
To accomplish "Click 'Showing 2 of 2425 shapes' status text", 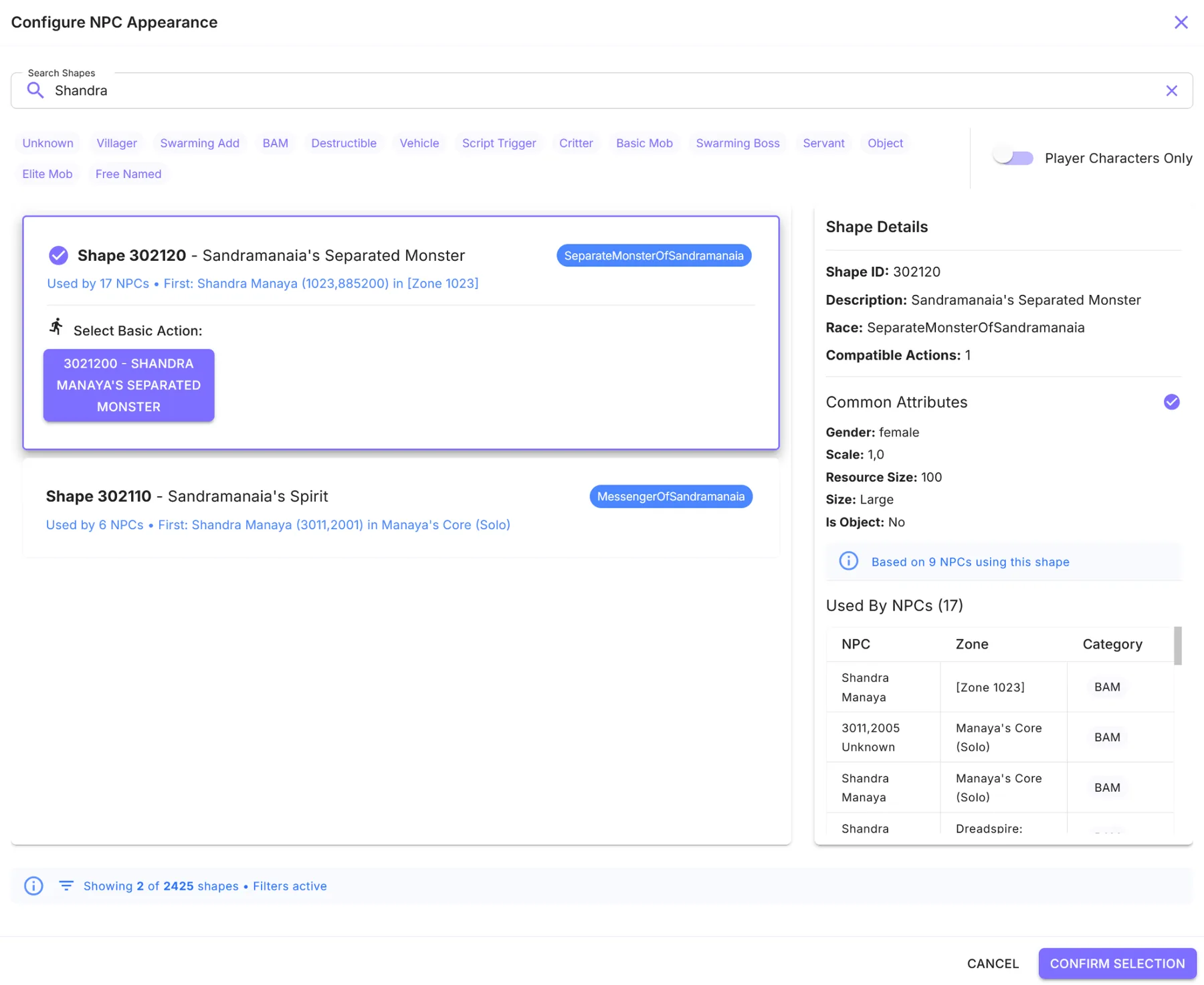I will pyautogui.click(x=161, y=886).
